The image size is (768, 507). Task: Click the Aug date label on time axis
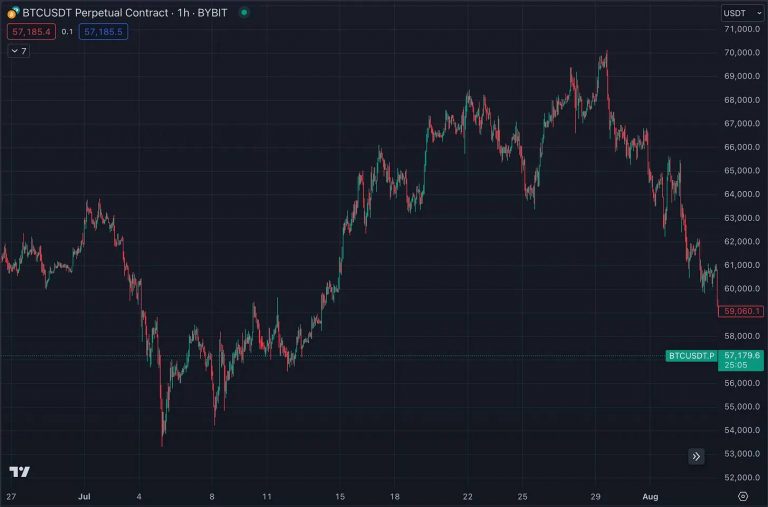pos(650,497)
